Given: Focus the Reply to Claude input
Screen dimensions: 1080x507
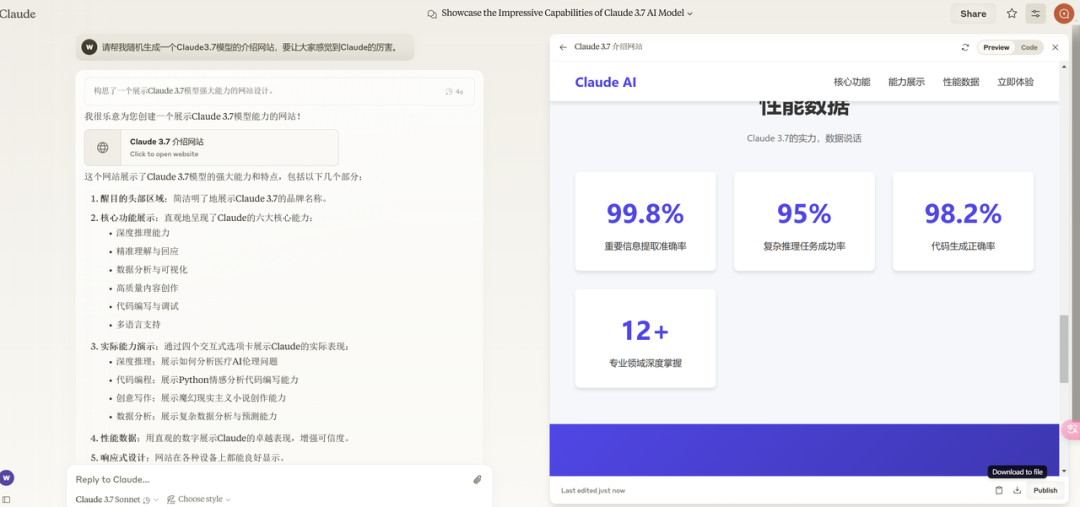Looking at the screenshot, I should (269, 479).
